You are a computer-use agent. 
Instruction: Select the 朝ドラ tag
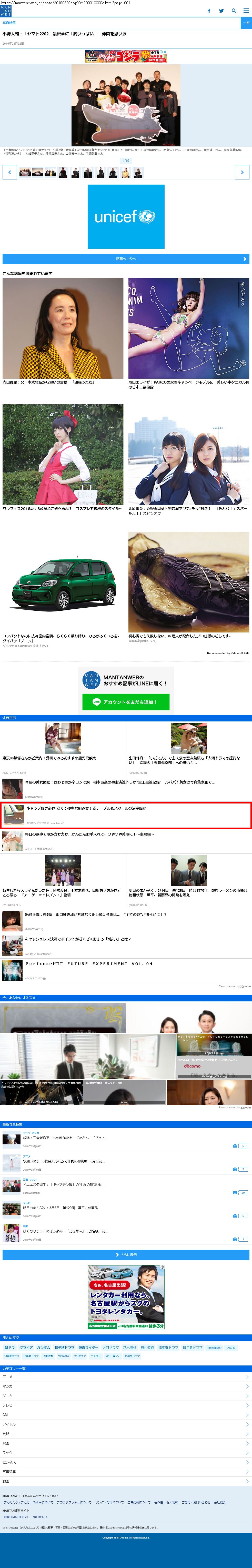[10, 1348]
